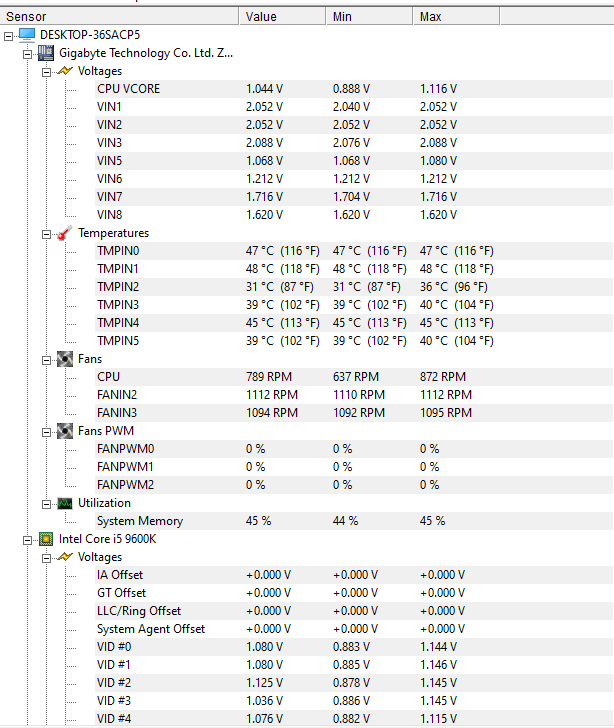Select the VIN8 sensor row
The height and width of the screenshot is (728, 614).
tap(354, 215)
